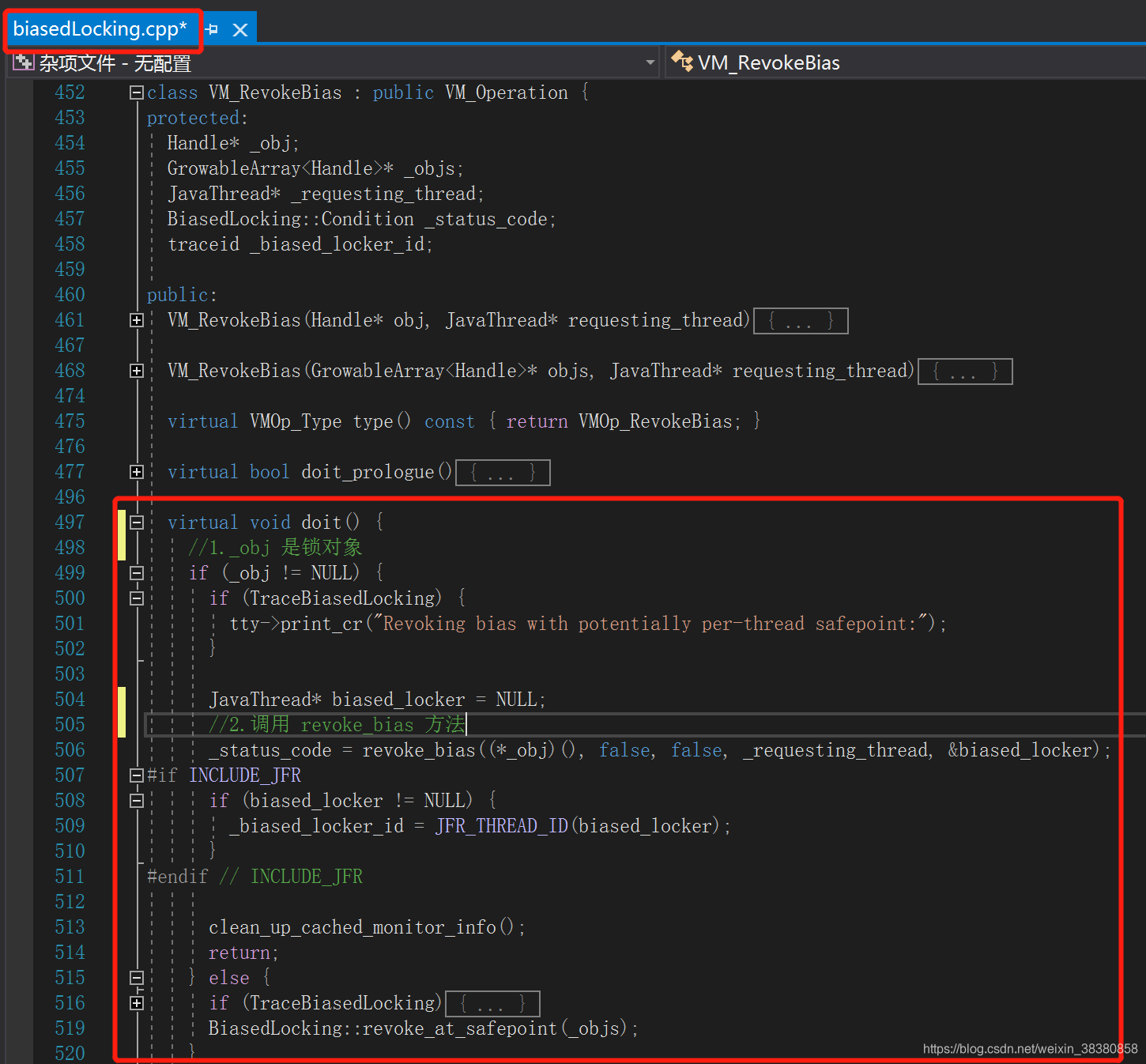Collapse else block at line 515
1146x1064 pixels.
[x=137, y=978]
